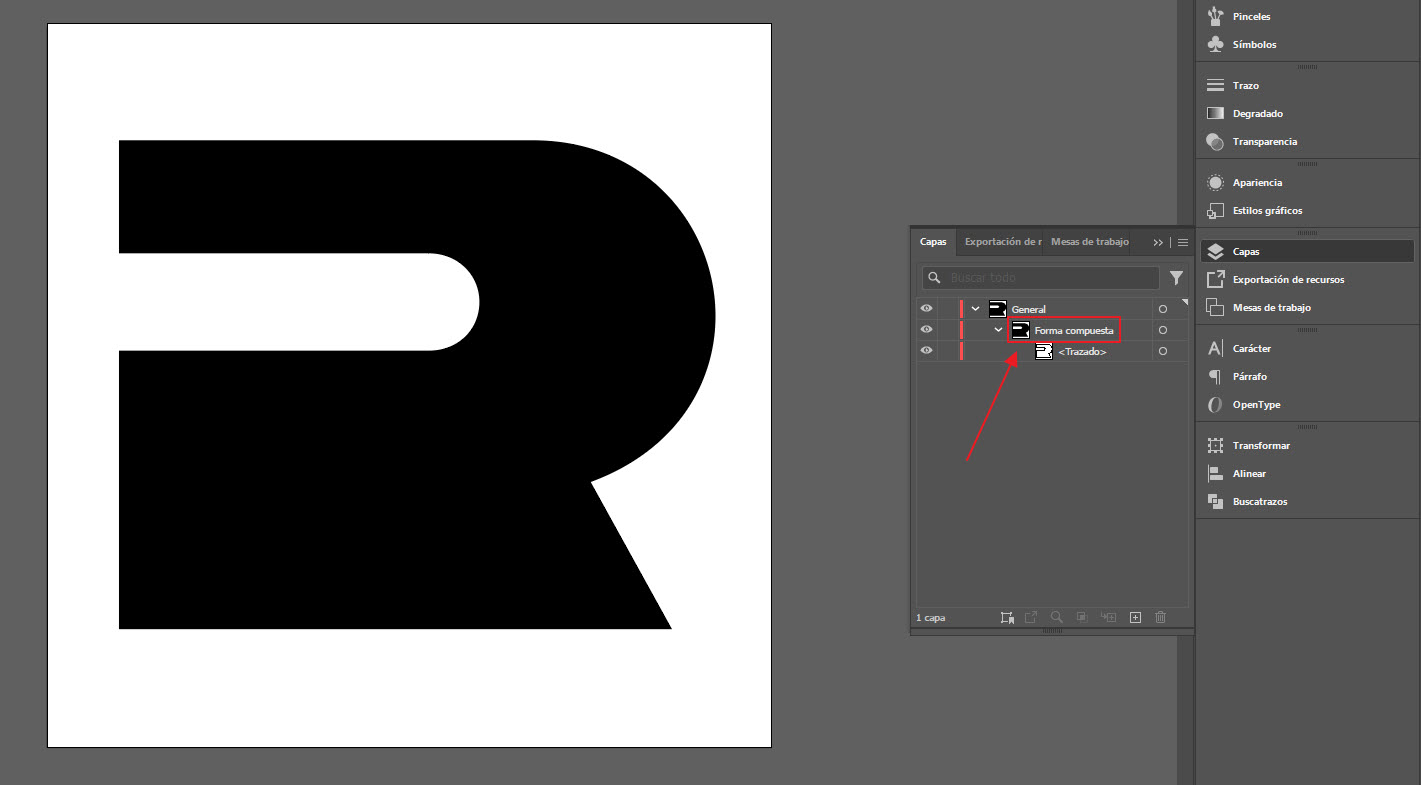Open the Alinear panel
Viewport: 1421px width, 785px height.
point(1307,474)
